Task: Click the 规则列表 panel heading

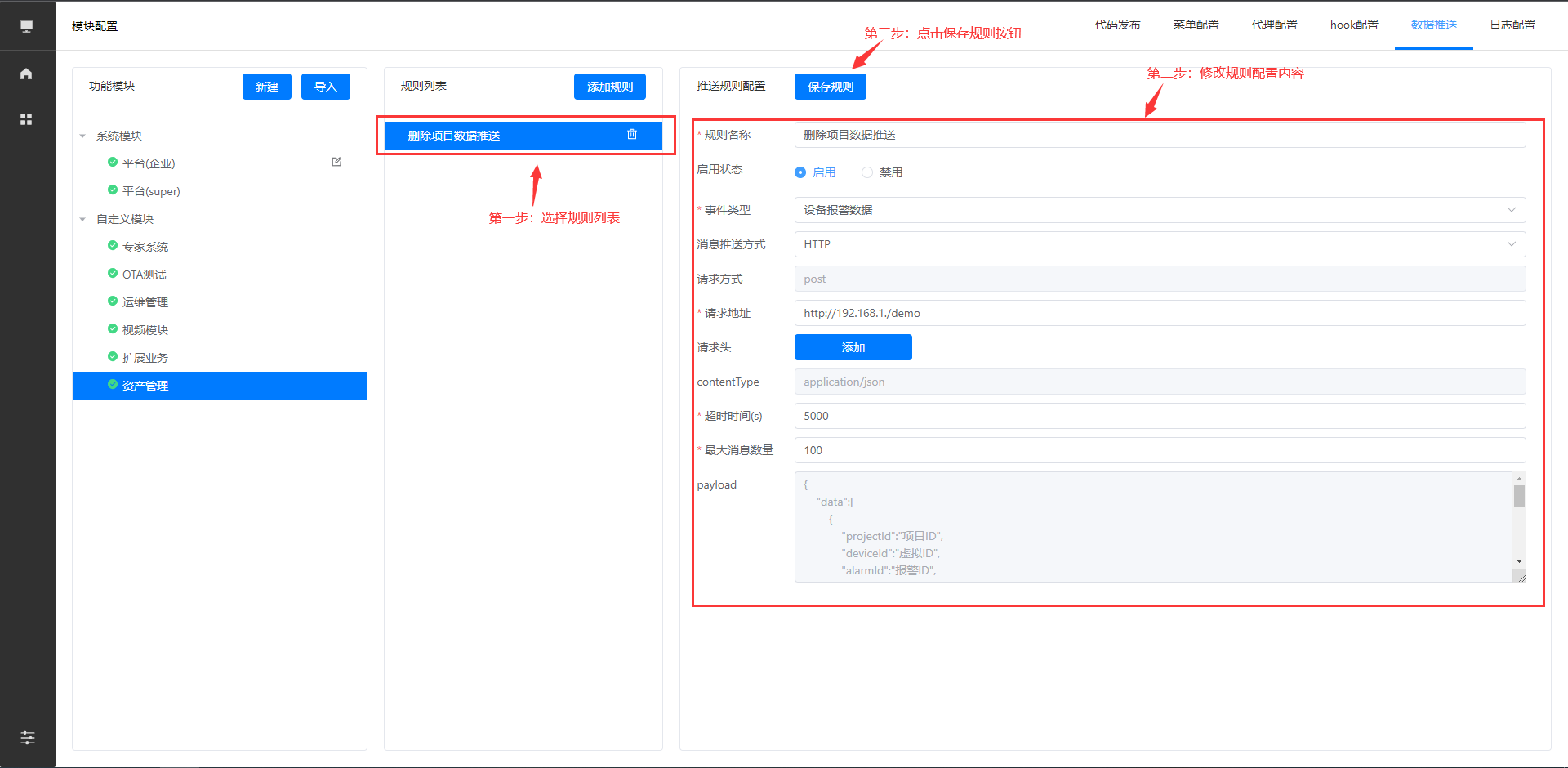Action: coord(424,86)
